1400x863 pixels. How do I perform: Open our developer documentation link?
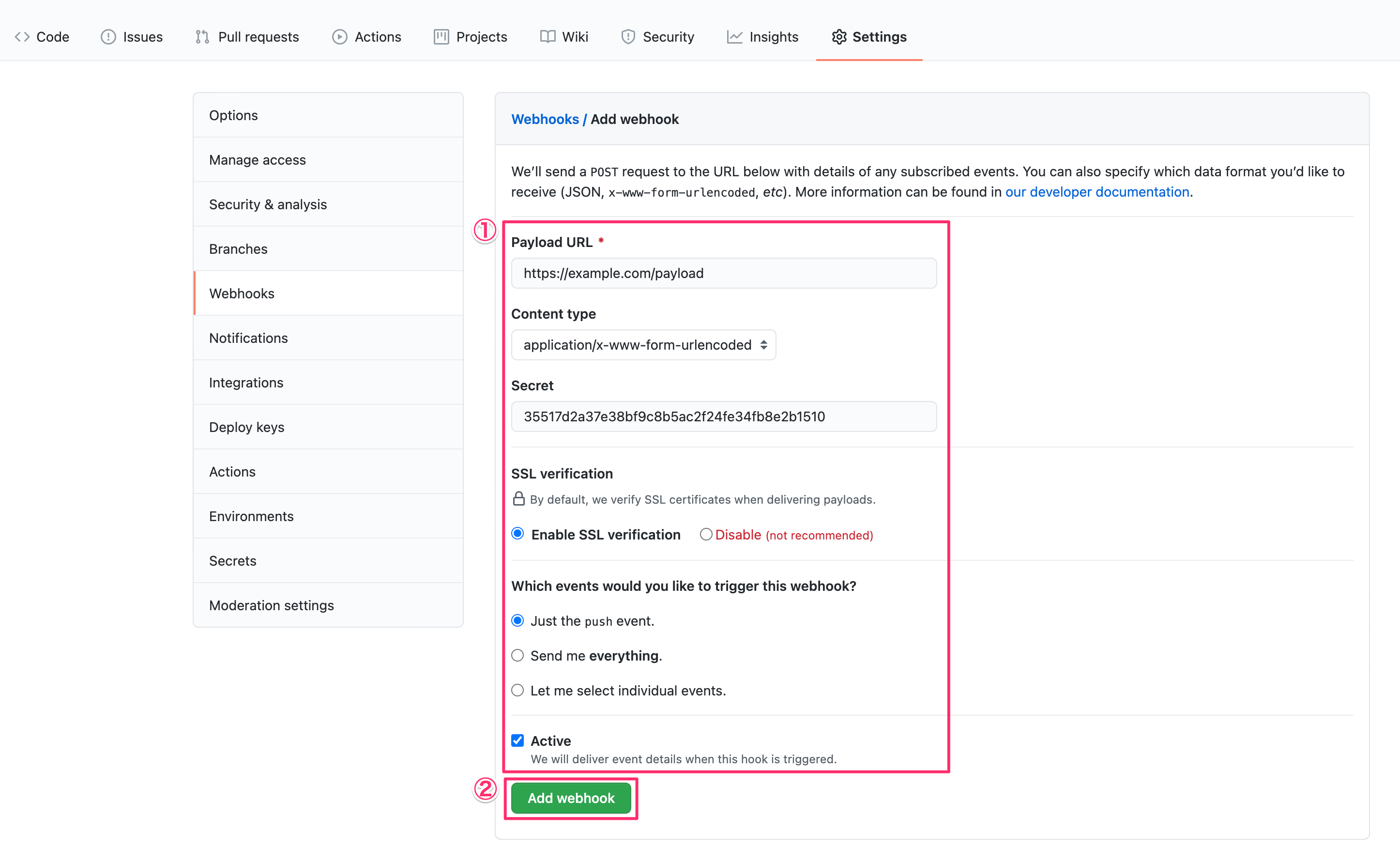coord(1096,192)
